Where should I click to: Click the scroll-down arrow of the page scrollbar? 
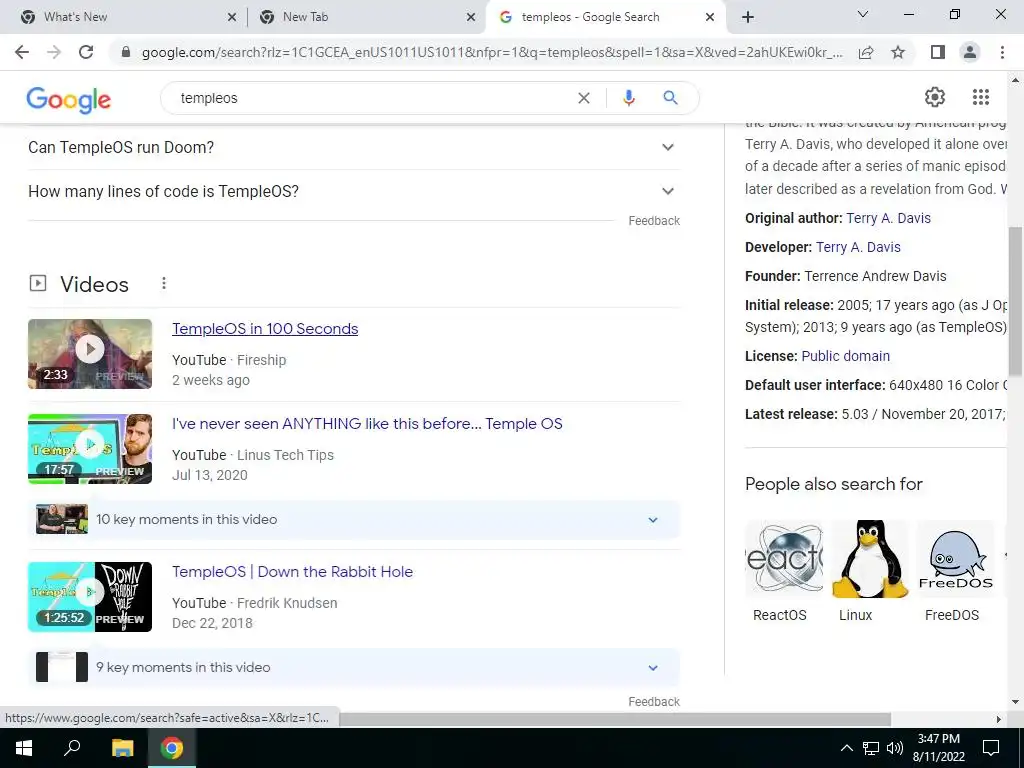(x=1015, y=702)
